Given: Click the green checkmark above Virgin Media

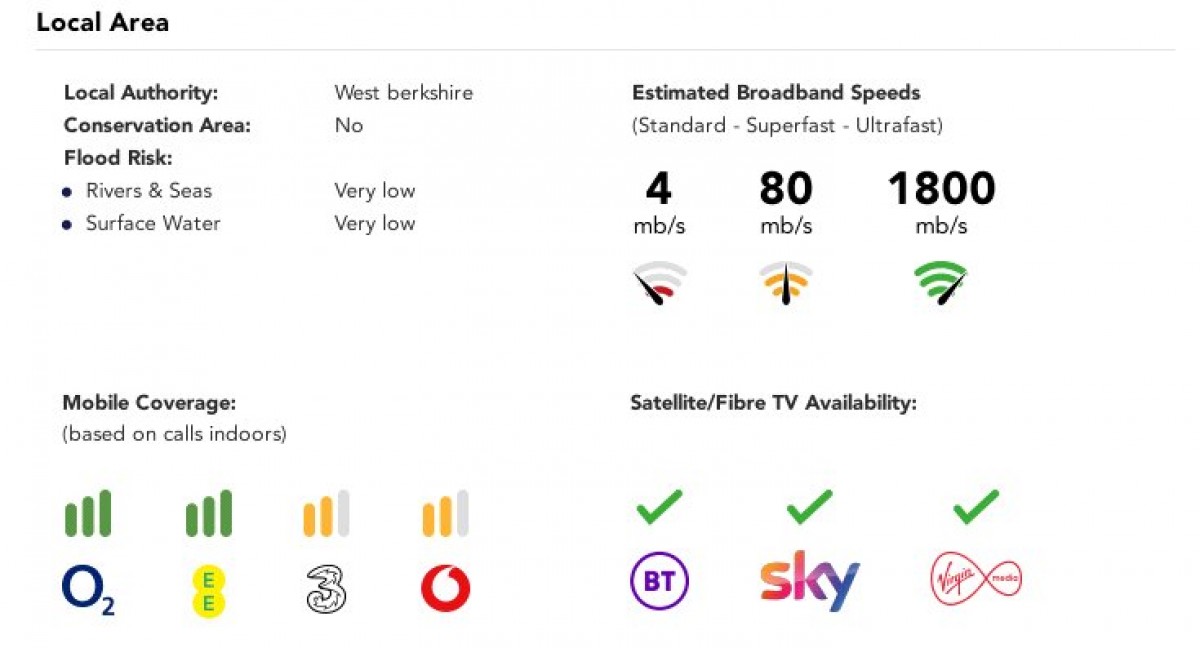Looking at the screenshot, I should (x=975, y=506).
